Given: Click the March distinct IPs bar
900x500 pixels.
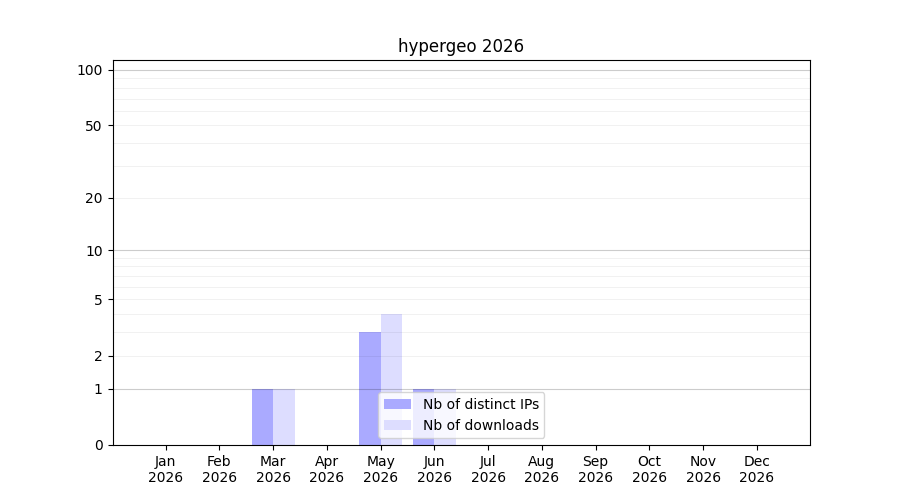Looking at the screenshot, I should tap(262, 417).
